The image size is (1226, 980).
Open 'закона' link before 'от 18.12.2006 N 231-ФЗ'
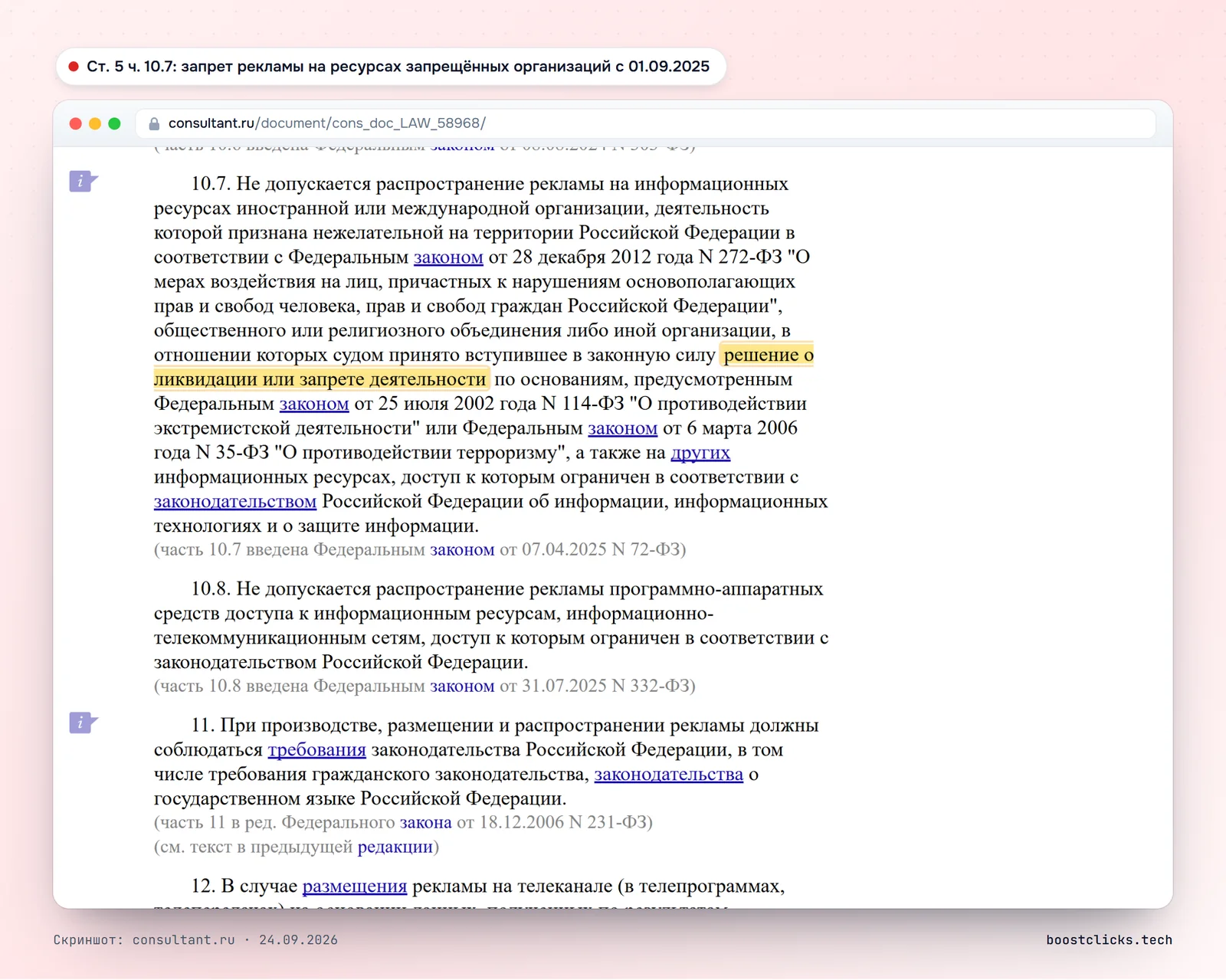point(425,822)
